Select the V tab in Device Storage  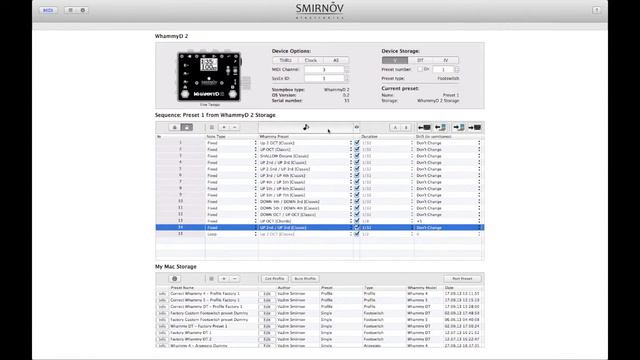tap(395, 60)
